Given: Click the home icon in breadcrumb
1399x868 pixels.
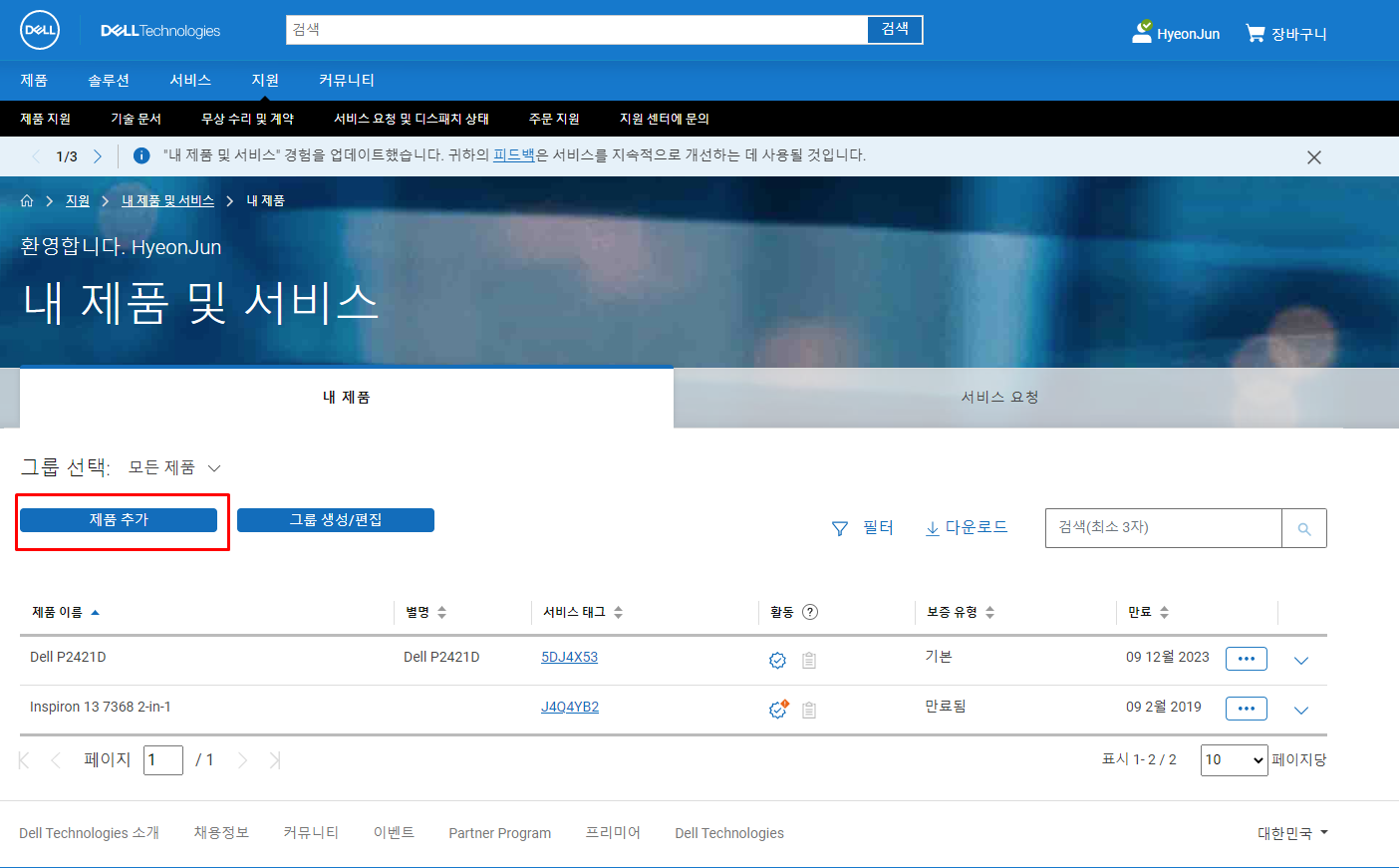Looking at the screenshot, I should click(x=27, y=200).
